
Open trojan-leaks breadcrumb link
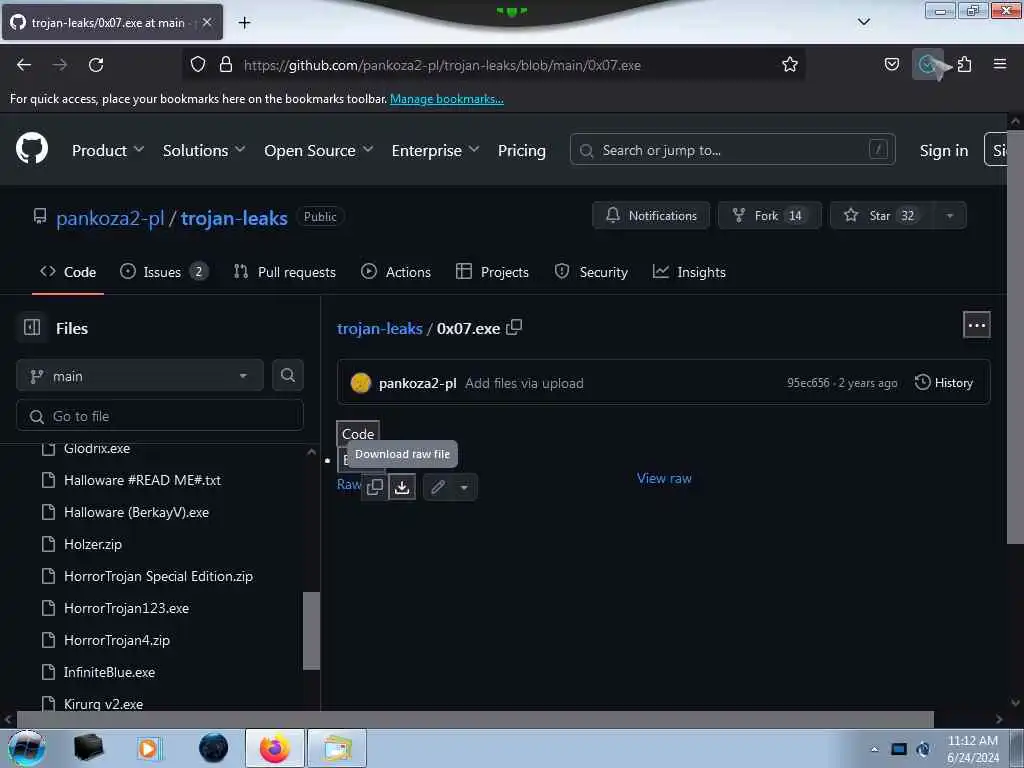click(x=379, y=328)
